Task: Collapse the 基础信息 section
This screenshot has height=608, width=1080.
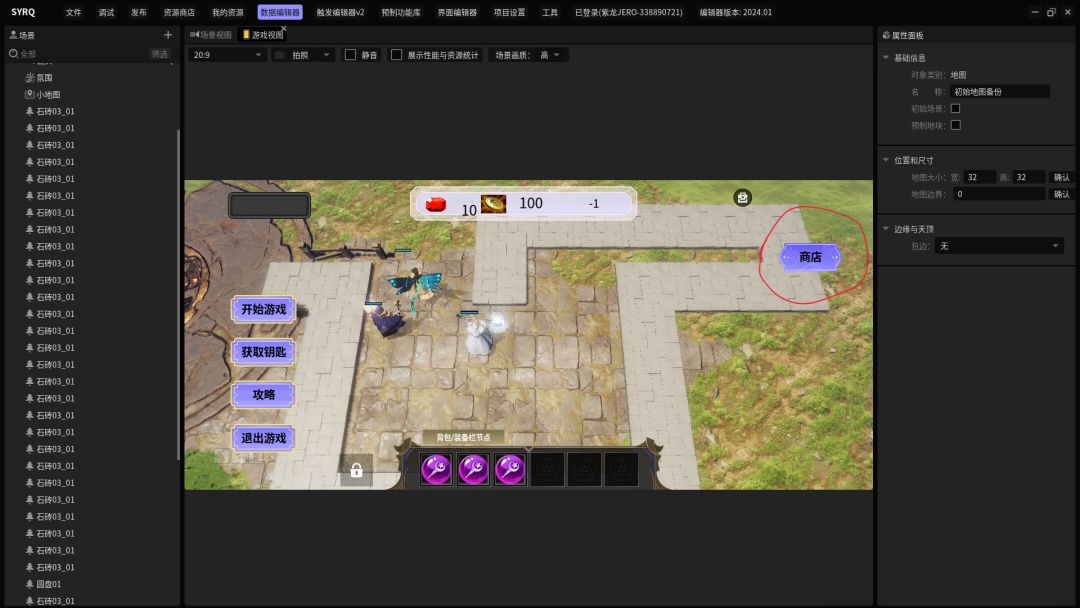Action: (x=886, y=58)
